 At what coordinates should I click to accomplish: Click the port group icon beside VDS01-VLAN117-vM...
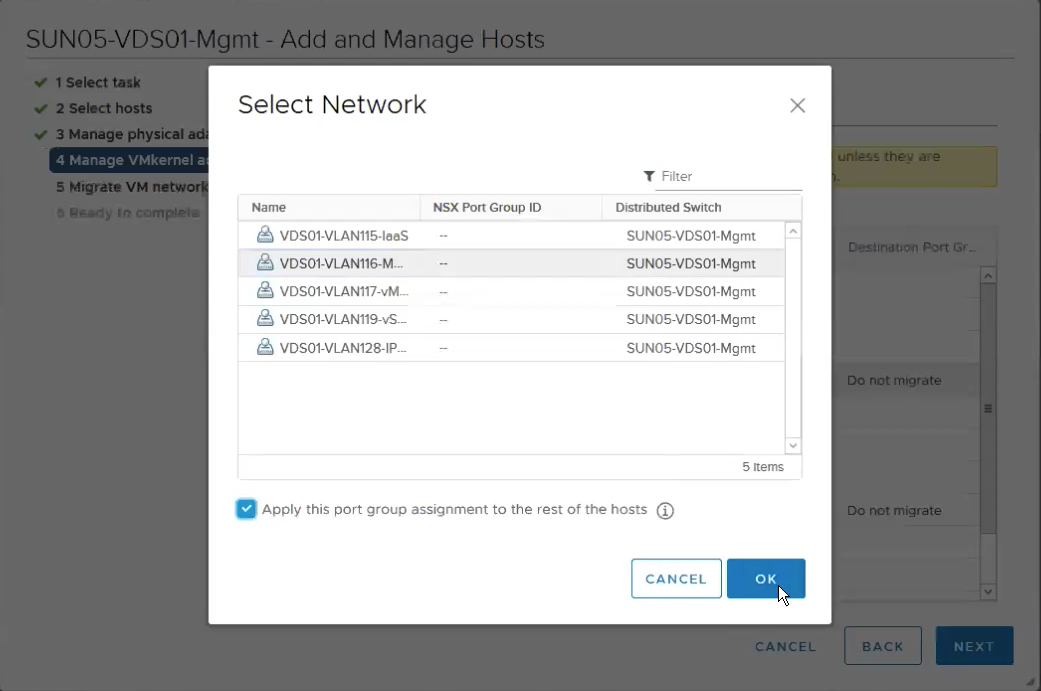point(265,290)
